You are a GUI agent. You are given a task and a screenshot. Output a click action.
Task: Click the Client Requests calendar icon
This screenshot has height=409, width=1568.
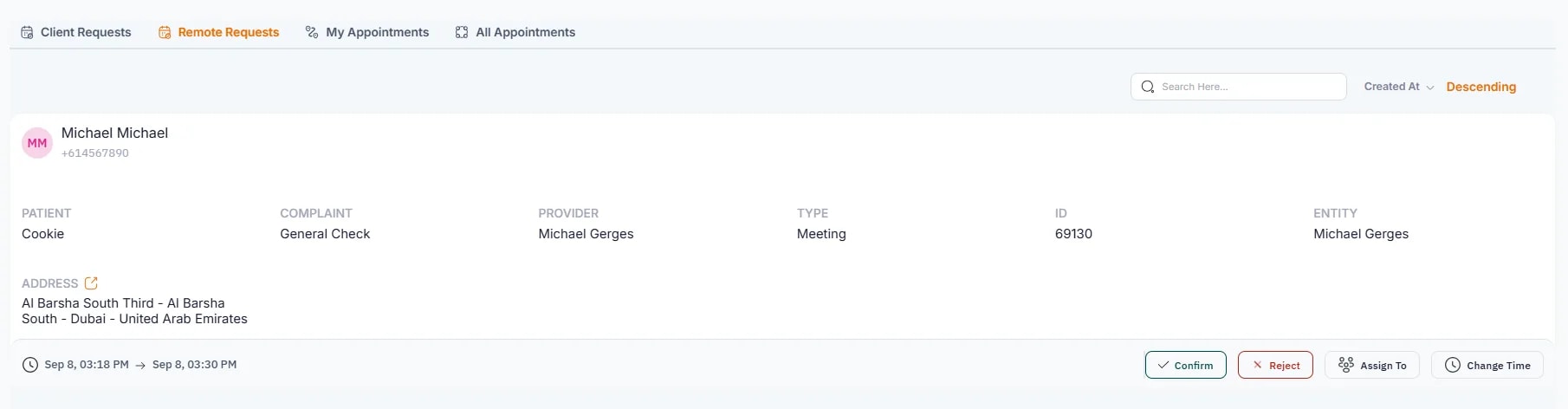tap(27, 32)
